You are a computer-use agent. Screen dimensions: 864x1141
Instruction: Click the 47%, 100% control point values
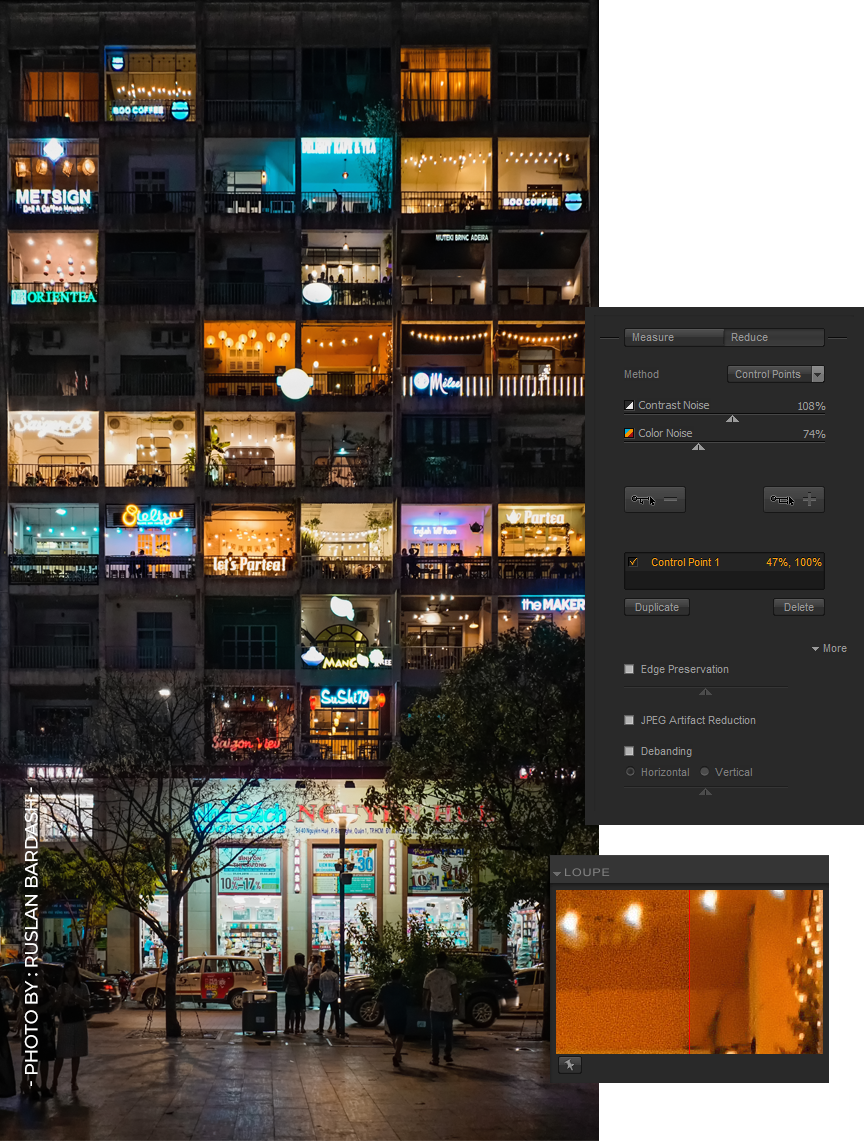(793, 562)
